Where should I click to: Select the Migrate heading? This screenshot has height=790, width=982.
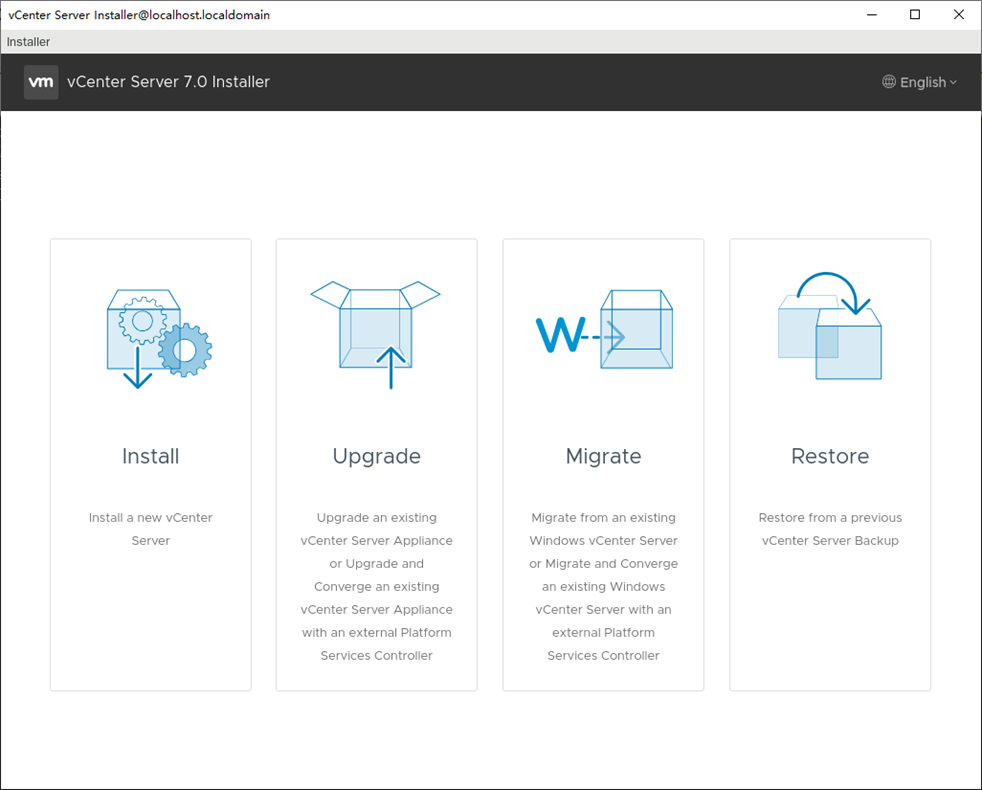(603, 456)
